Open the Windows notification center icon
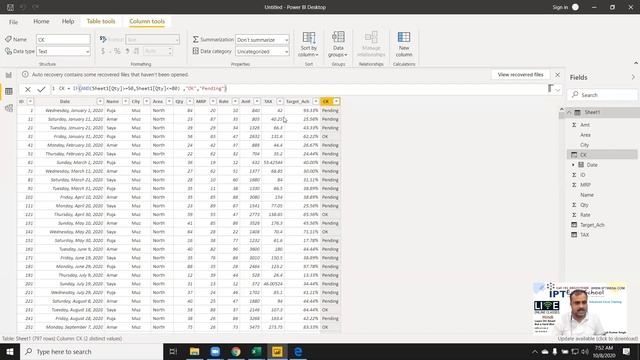The height and width of the screenshot is (360, 640). (x=627, y=351)
